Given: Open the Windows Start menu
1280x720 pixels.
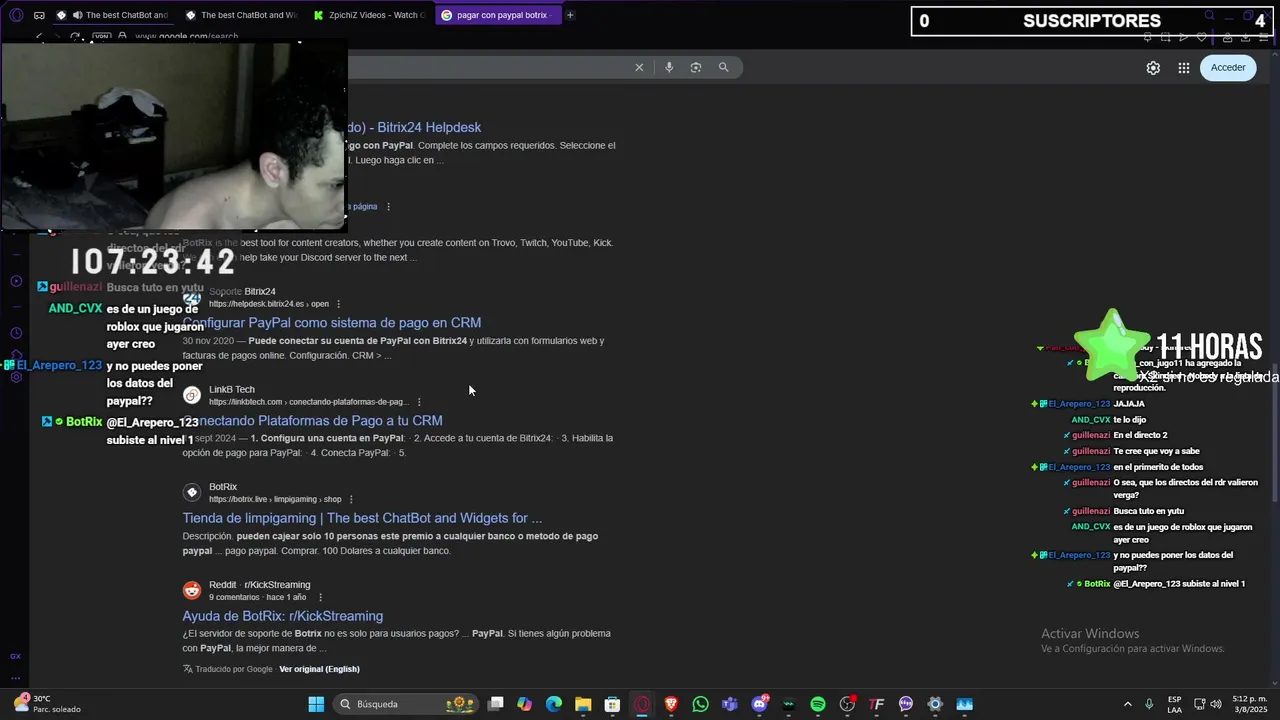Looking at the screenshot, I should click(x=316, y=704).
